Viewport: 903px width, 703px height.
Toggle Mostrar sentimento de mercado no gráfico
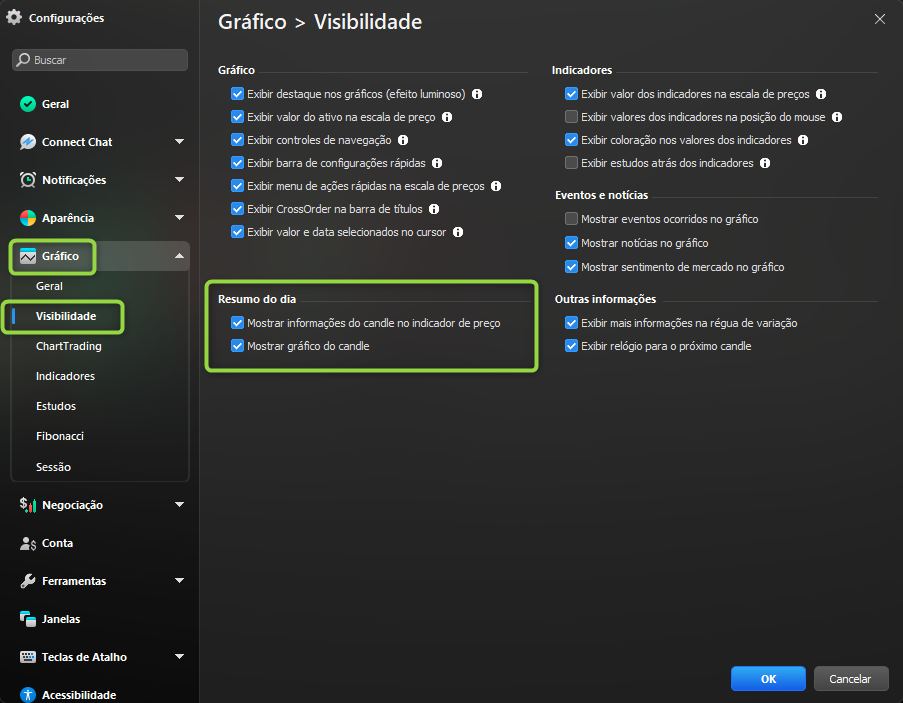[571, 267]
